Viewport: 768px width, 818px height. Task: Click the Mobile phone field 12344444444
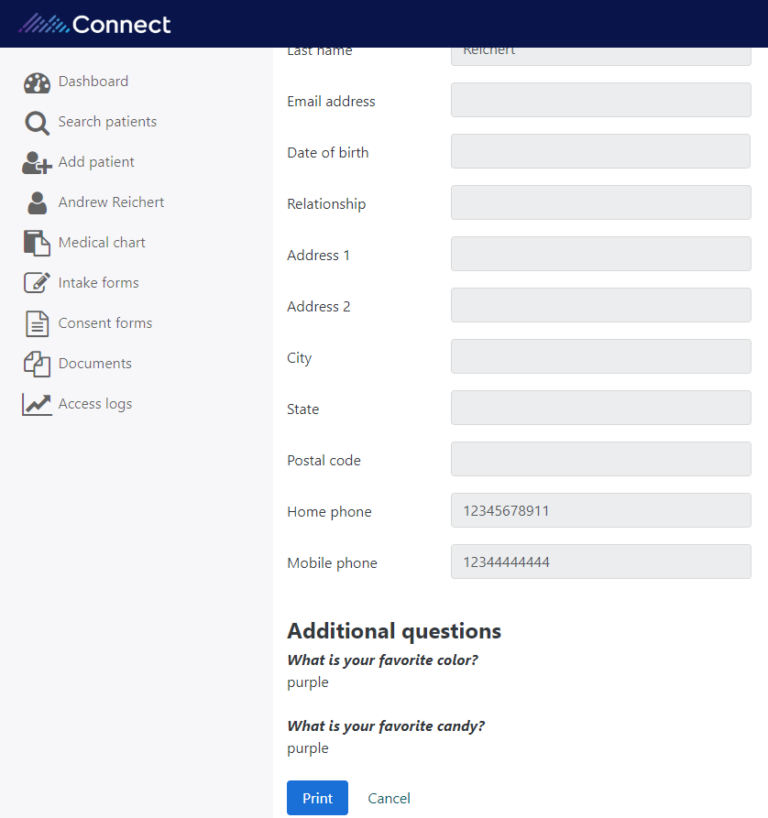[x=601, y=561]
